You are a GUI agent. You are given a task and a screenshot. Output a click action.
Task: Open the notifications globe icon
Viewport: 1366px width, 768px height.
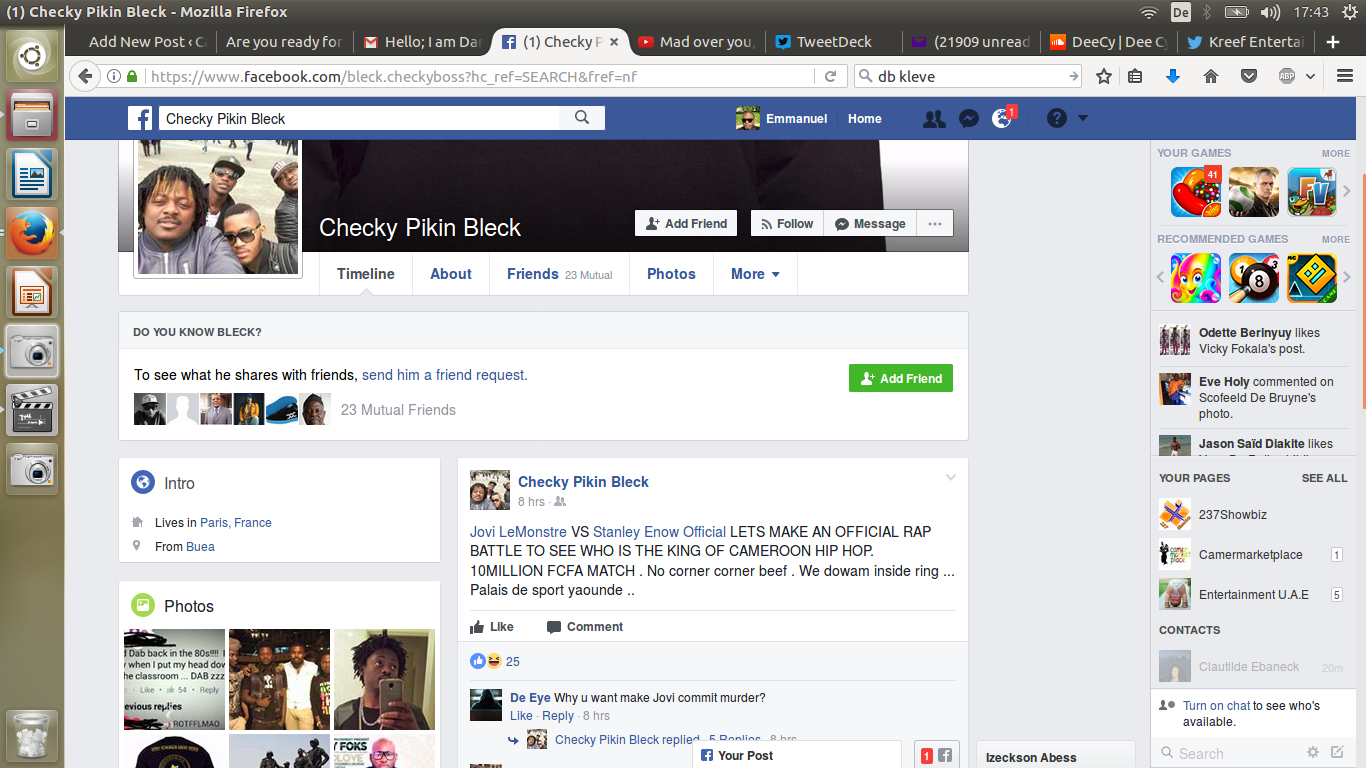click(x=1001, y=118)
